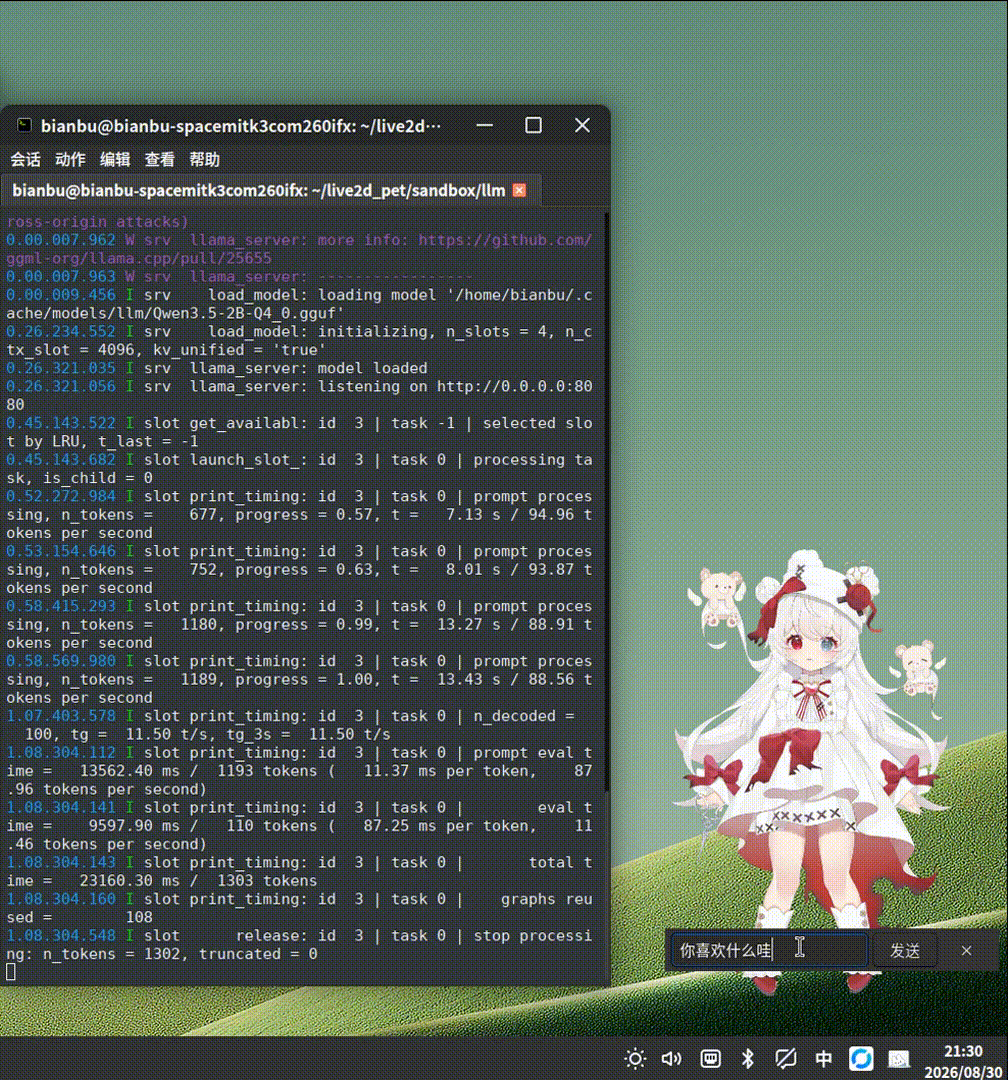Switch the 中 input method indicator
Image resolution: width=1008 pixels, height=1080 pixels.
pos(823,1059)
